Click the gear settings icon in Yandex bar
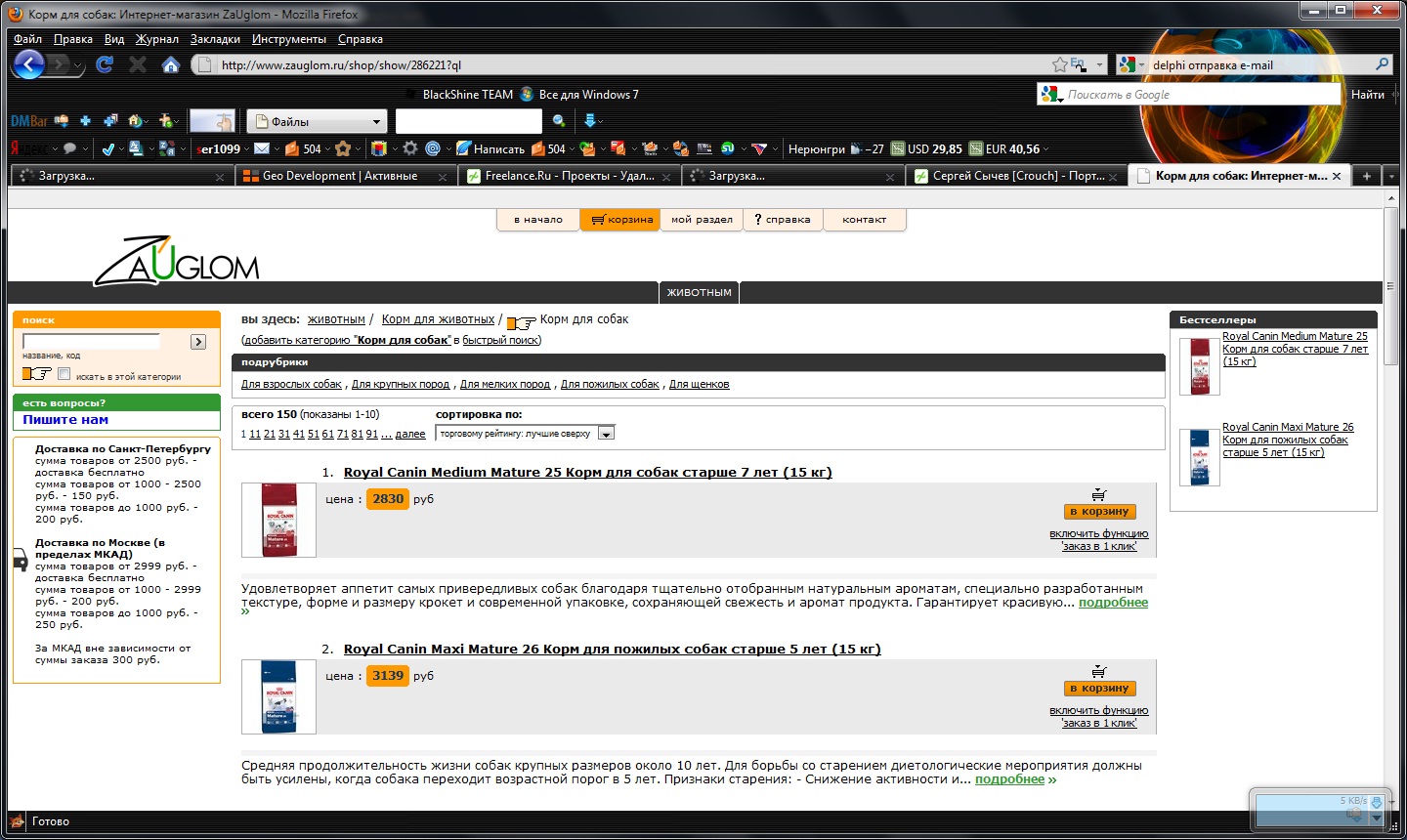This screenshot has height=840, width=1407. (x=410, y=148)
